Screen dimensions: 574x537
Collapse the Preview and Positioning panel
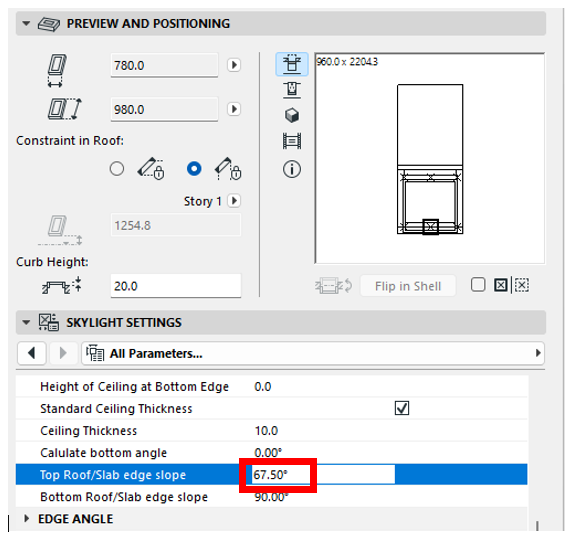pyautogui.click(x=26, y=24)
